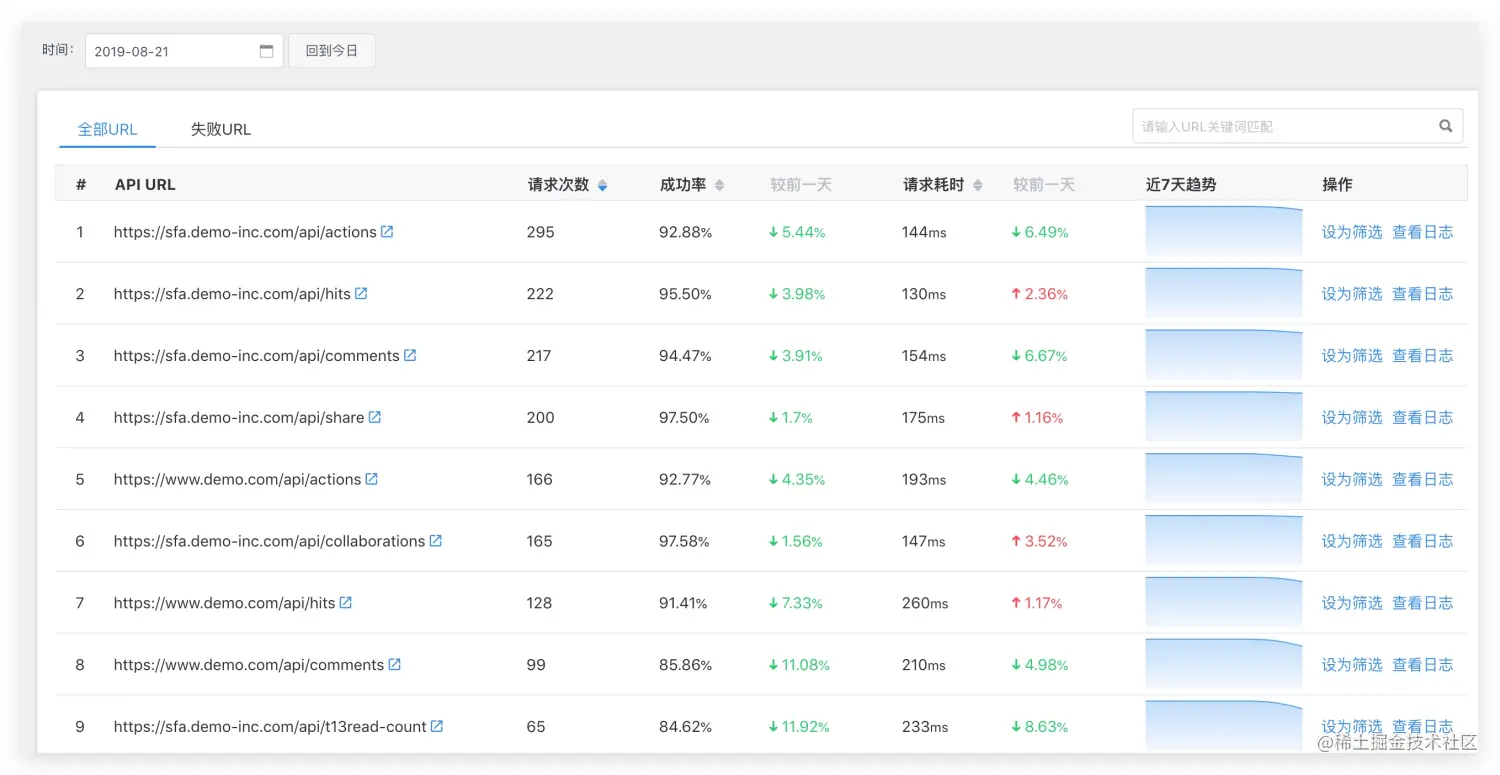Image resolution: width=1500 pixels, height=775 pixels.
Task: Click 设为筛选 for sfa api/comments row
Action: pyautogui.click(x=1352, y=356)
